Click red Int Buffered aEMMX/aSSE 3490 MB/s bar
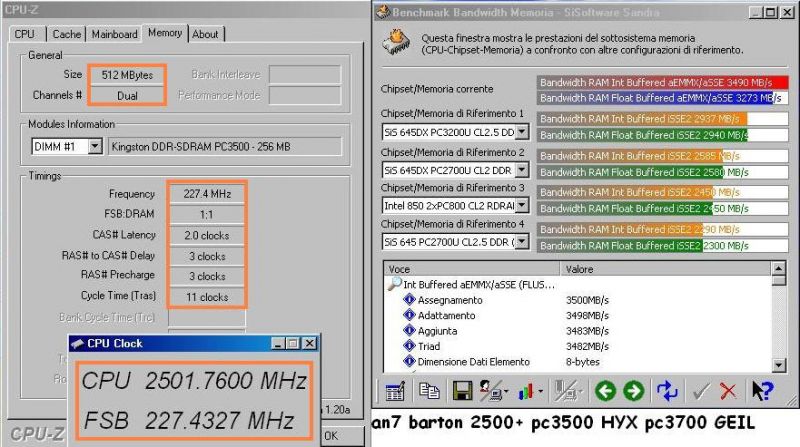 tap(662, 82)
